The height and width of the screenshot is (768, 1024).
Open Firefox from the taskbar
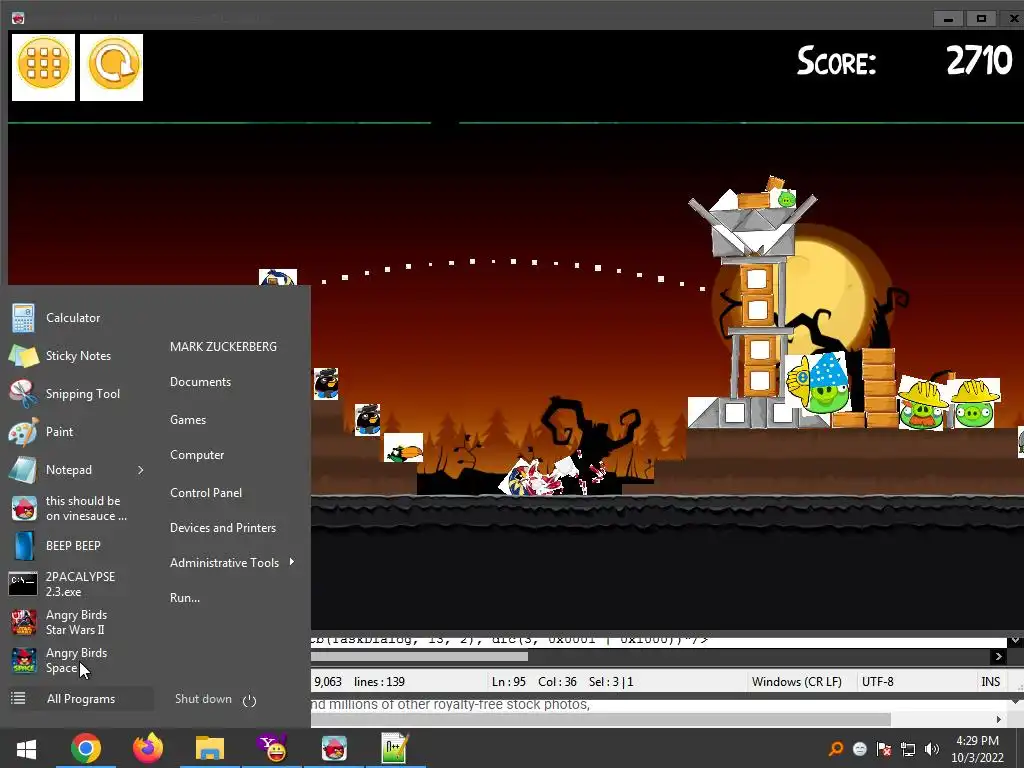[x=148, y=748]
